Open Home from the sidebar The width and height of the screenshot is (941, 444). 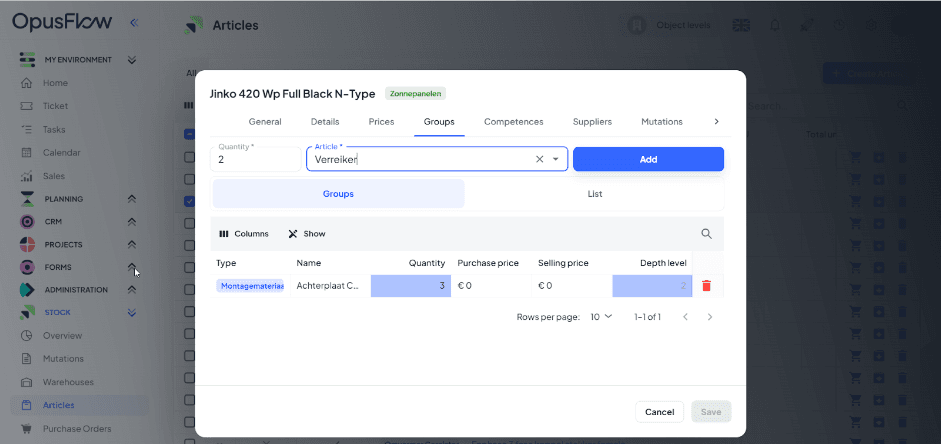point(55,83)
